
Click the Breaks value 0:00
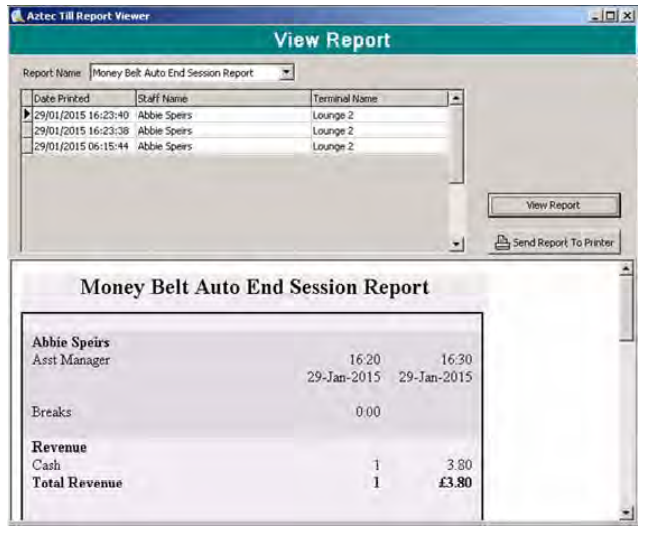pos(368,412)
